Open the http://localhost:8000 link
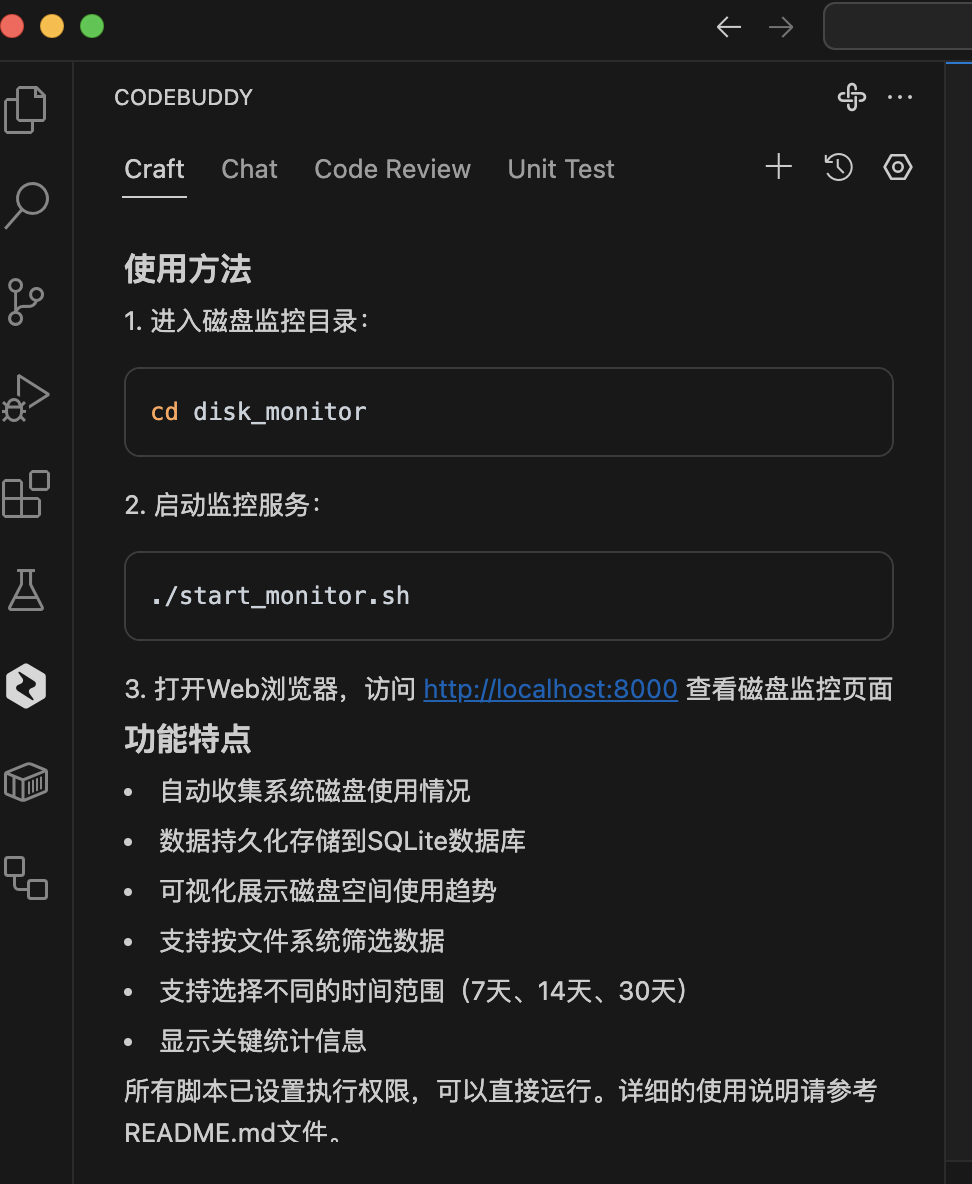Viewport: 972px width, 1184px height. [x=551, y=689]
